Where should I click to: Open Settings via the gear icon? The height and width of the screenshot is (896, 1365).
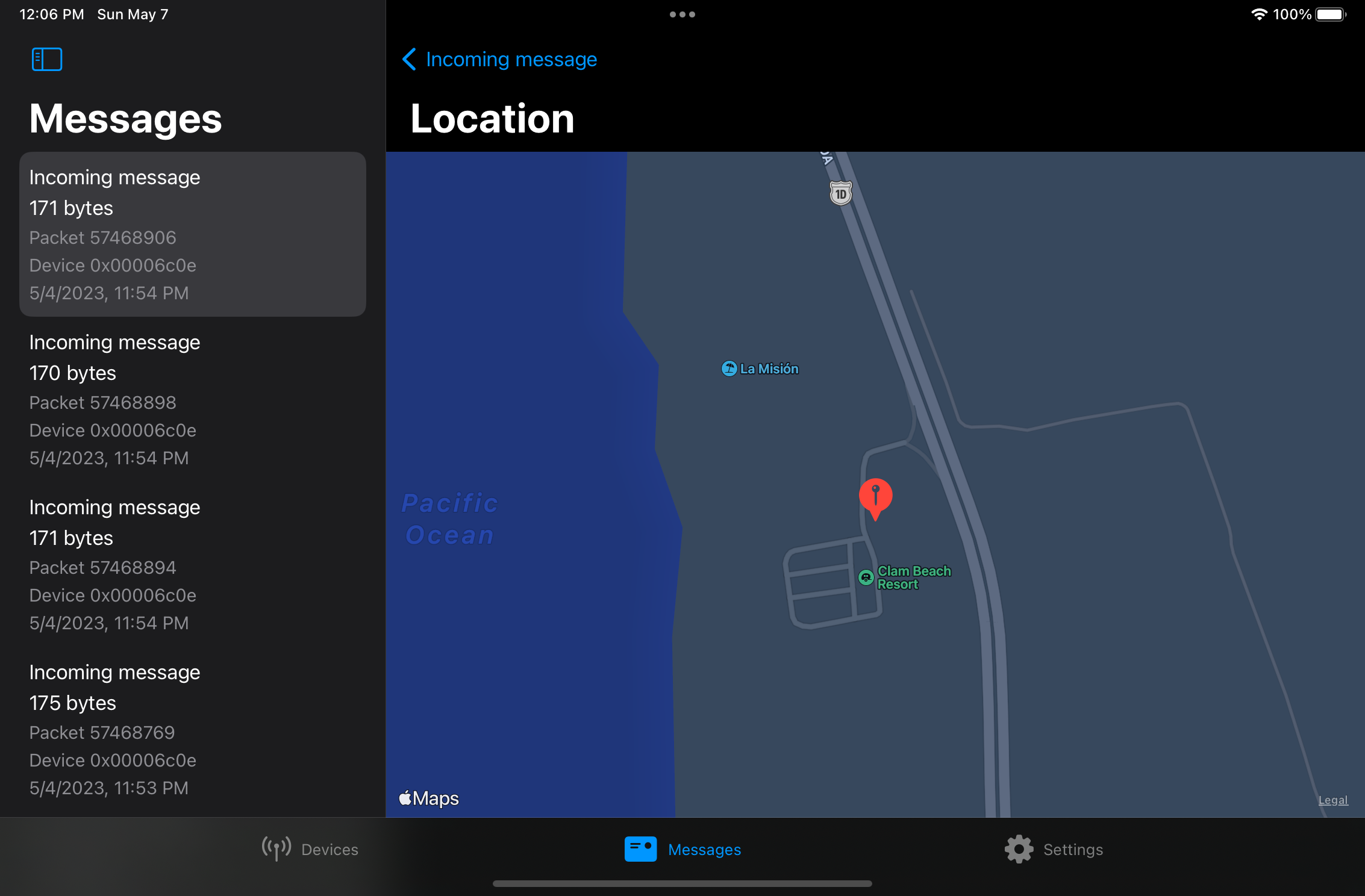coord(1019,849)
